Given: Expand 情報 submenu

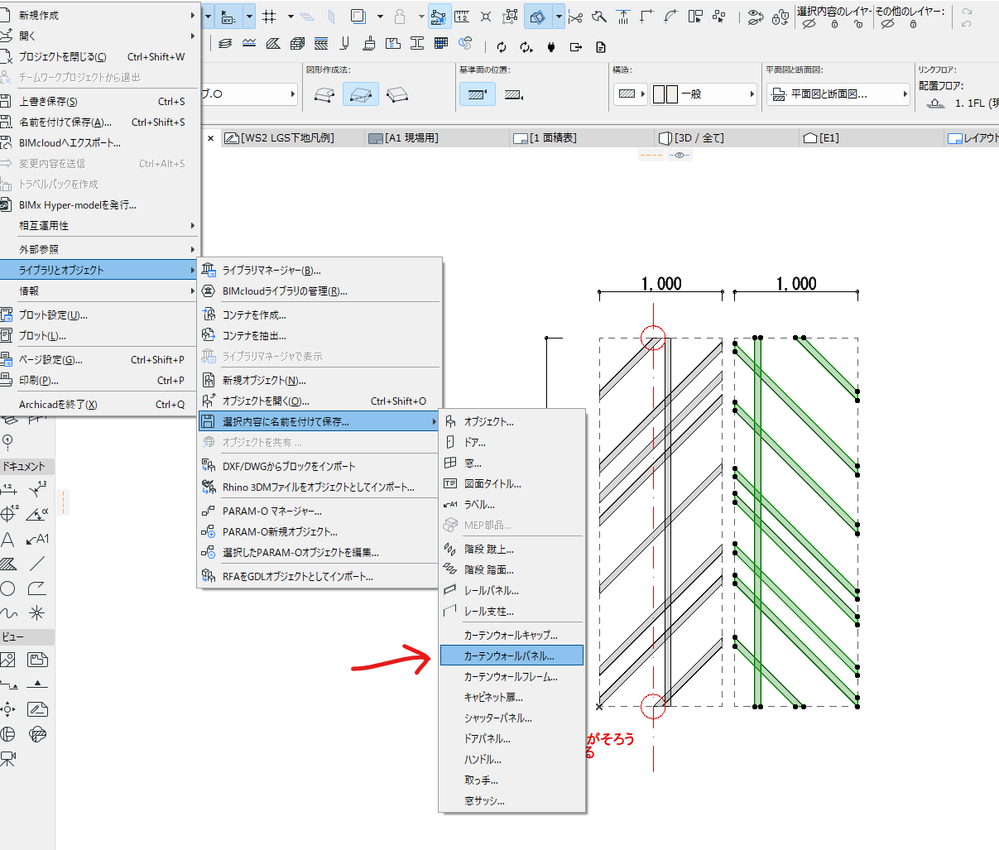Looking at the screenshot, I should click(x=99, y=291).
